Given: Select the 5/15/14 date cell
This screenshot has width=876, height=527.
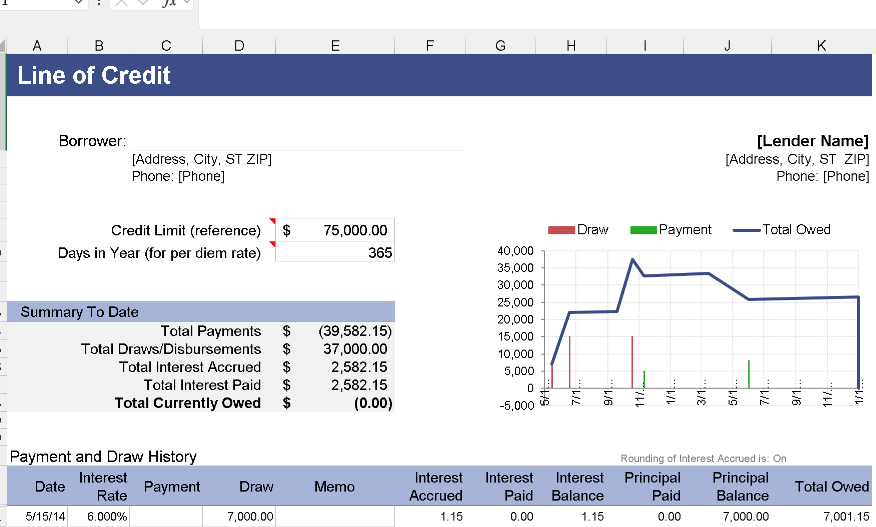Looking at the screenshot, I should 37,516.
